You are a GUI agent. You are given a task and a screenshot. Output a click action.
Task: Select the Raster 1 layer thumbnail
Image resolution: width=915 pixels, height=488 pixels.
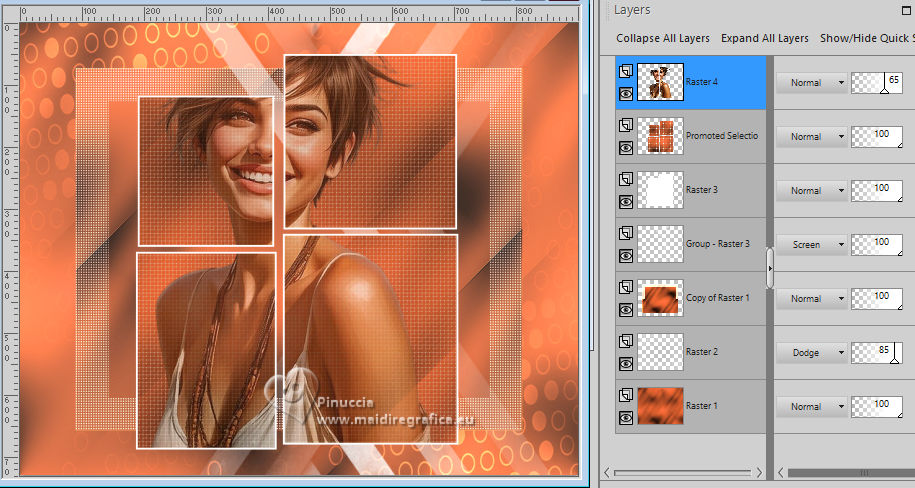tap(660, 406)
